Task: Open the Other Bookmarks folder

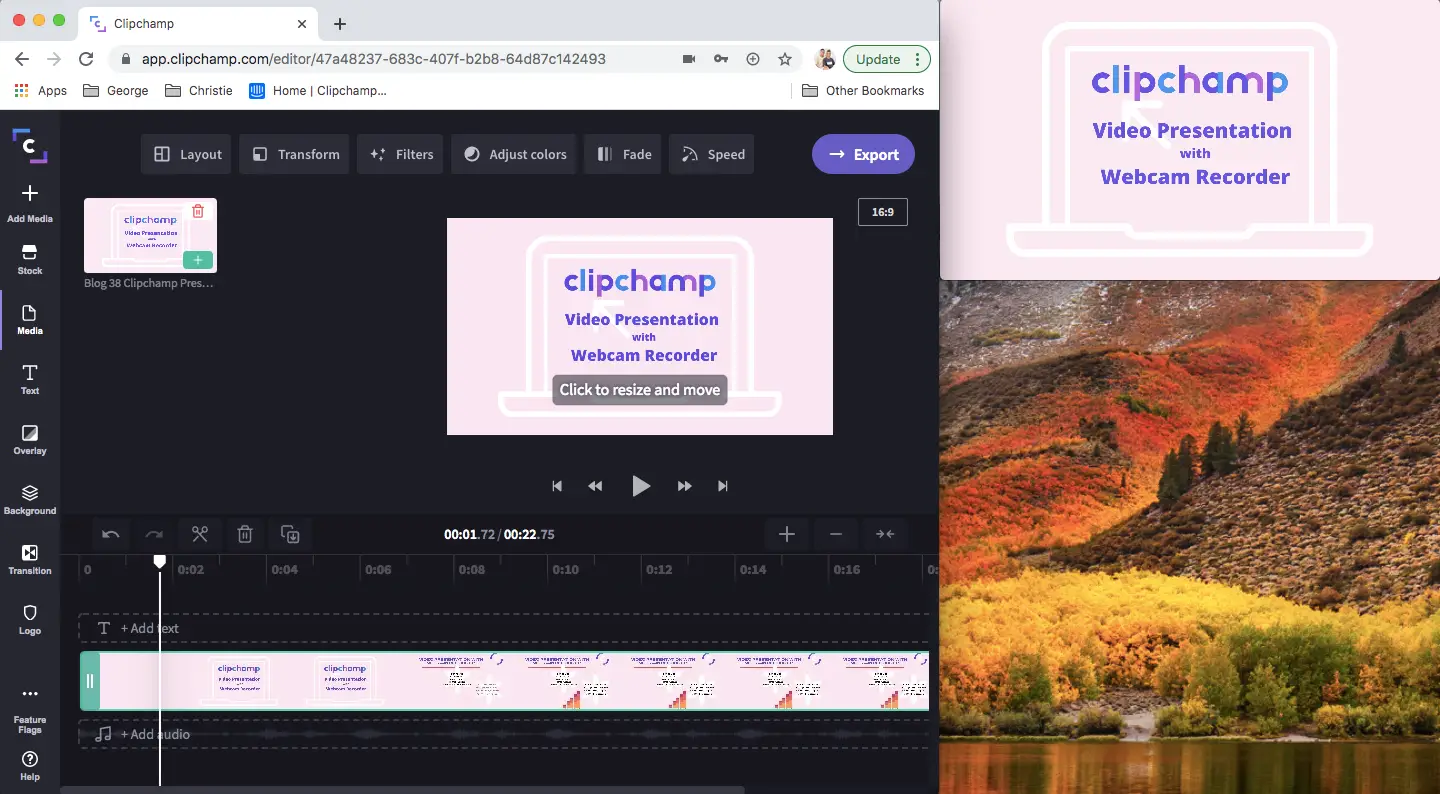Action: pyautogui.click(x=864, y=90)
